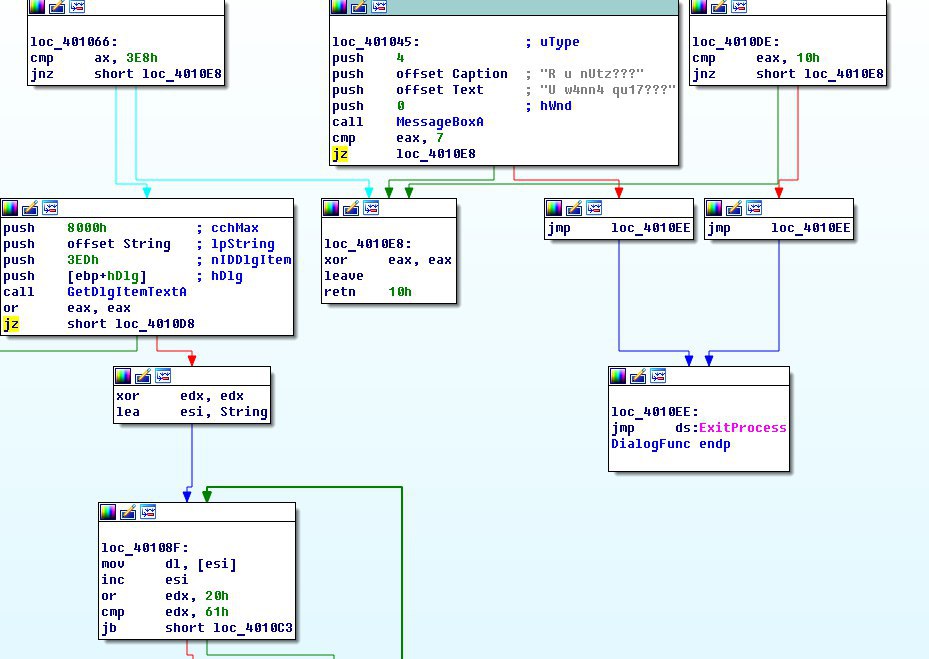
Task: Click group-nodes icon on loc_40108F block
Action: pos(148,512)
